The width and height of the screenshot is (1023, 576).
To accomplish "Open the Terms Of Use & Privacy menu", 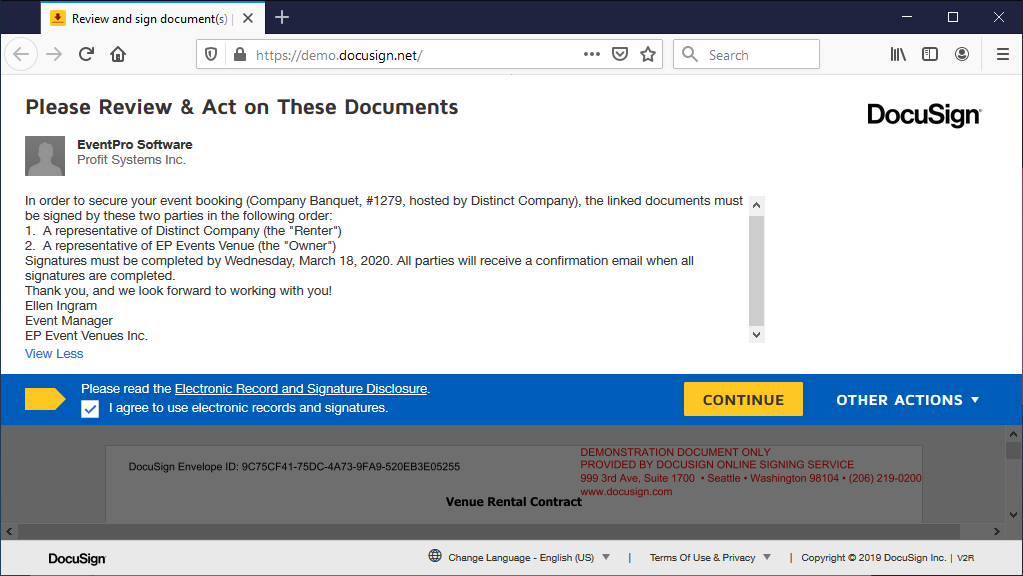I will pyautogui.click(x=710, y=558).
